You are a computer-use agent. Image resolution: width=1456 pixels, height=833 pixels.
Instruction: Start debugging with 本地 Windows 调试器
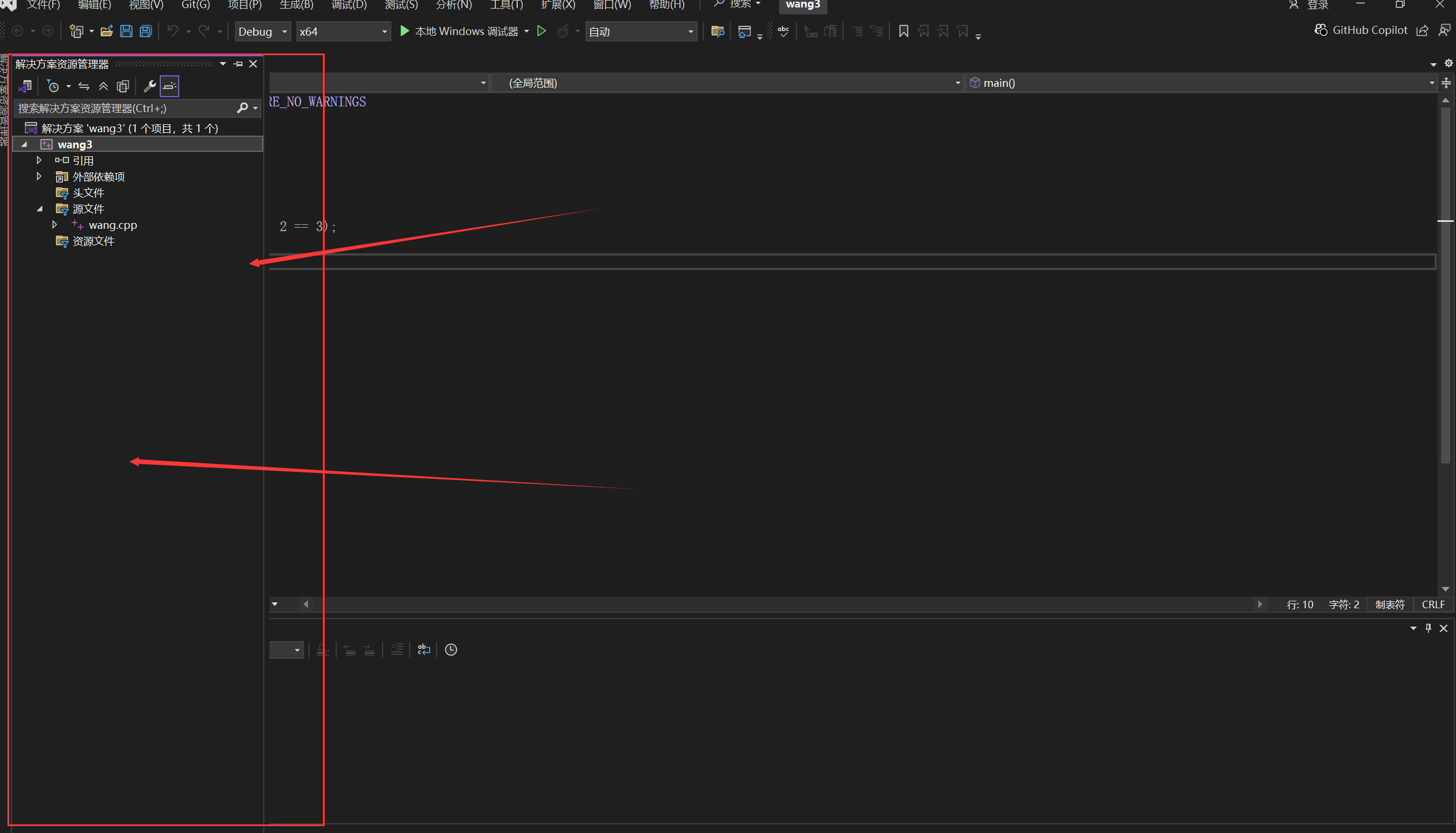click(463, 31)
